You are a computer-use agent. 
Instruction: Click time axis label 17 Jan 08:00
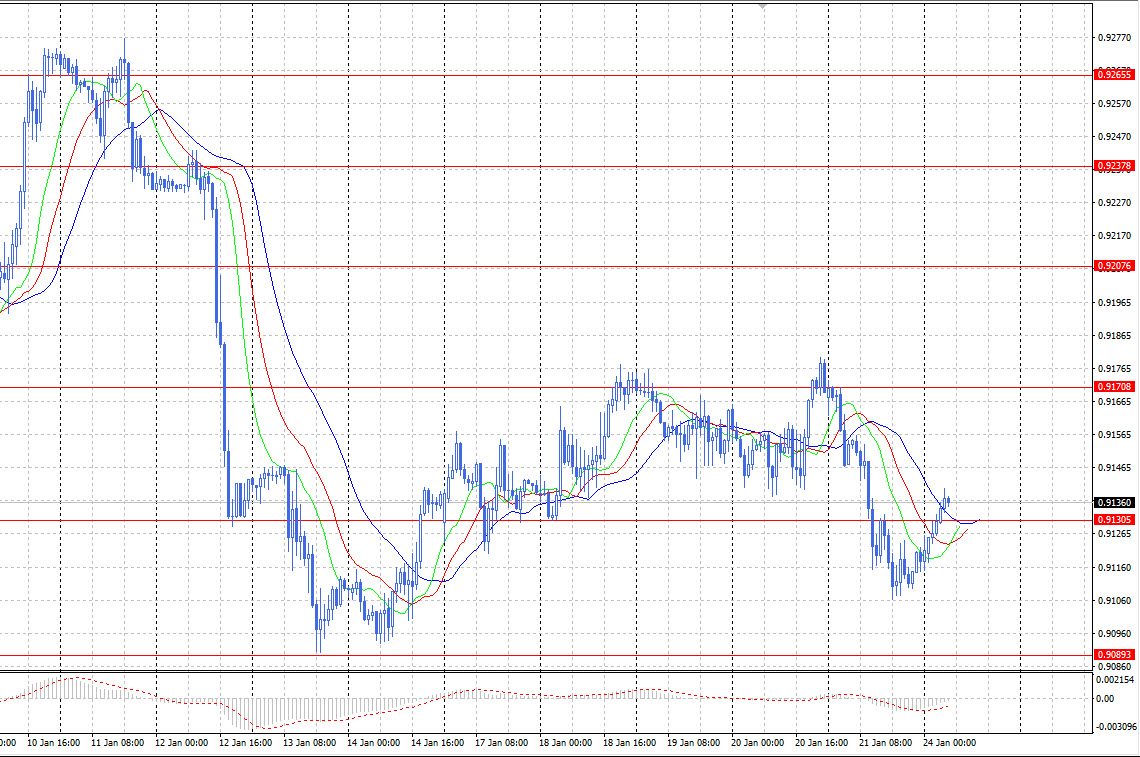pyautogui.click(x=501, y=743)
